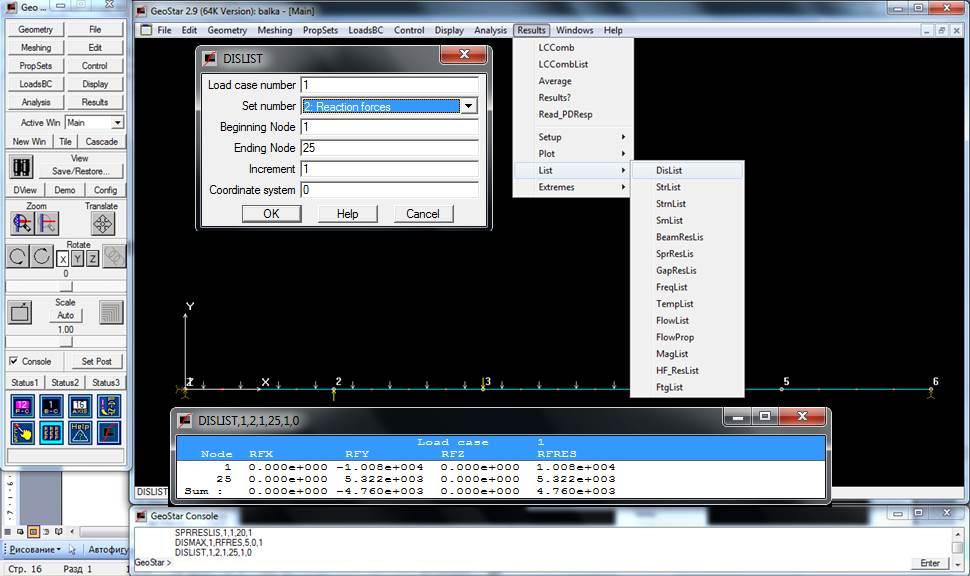The width and height of the screenshot is (970, 576).
Task: Select the zoom-out tool under Zoom
Action: point(48,223)
